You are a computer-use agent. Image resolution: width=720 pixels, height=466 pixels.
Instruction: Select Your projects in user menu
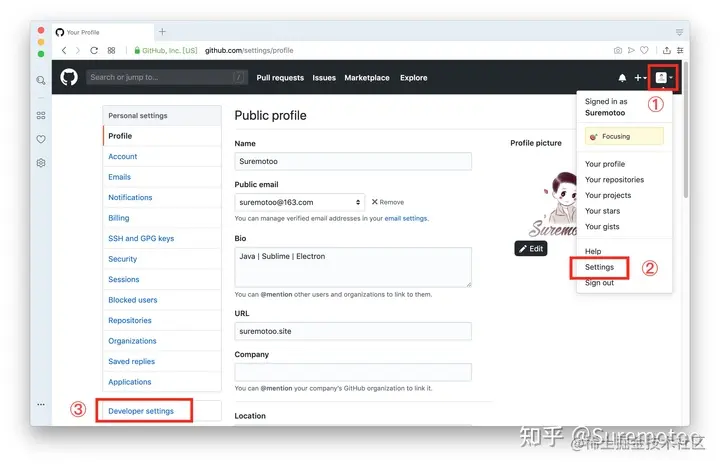point(608,195)
